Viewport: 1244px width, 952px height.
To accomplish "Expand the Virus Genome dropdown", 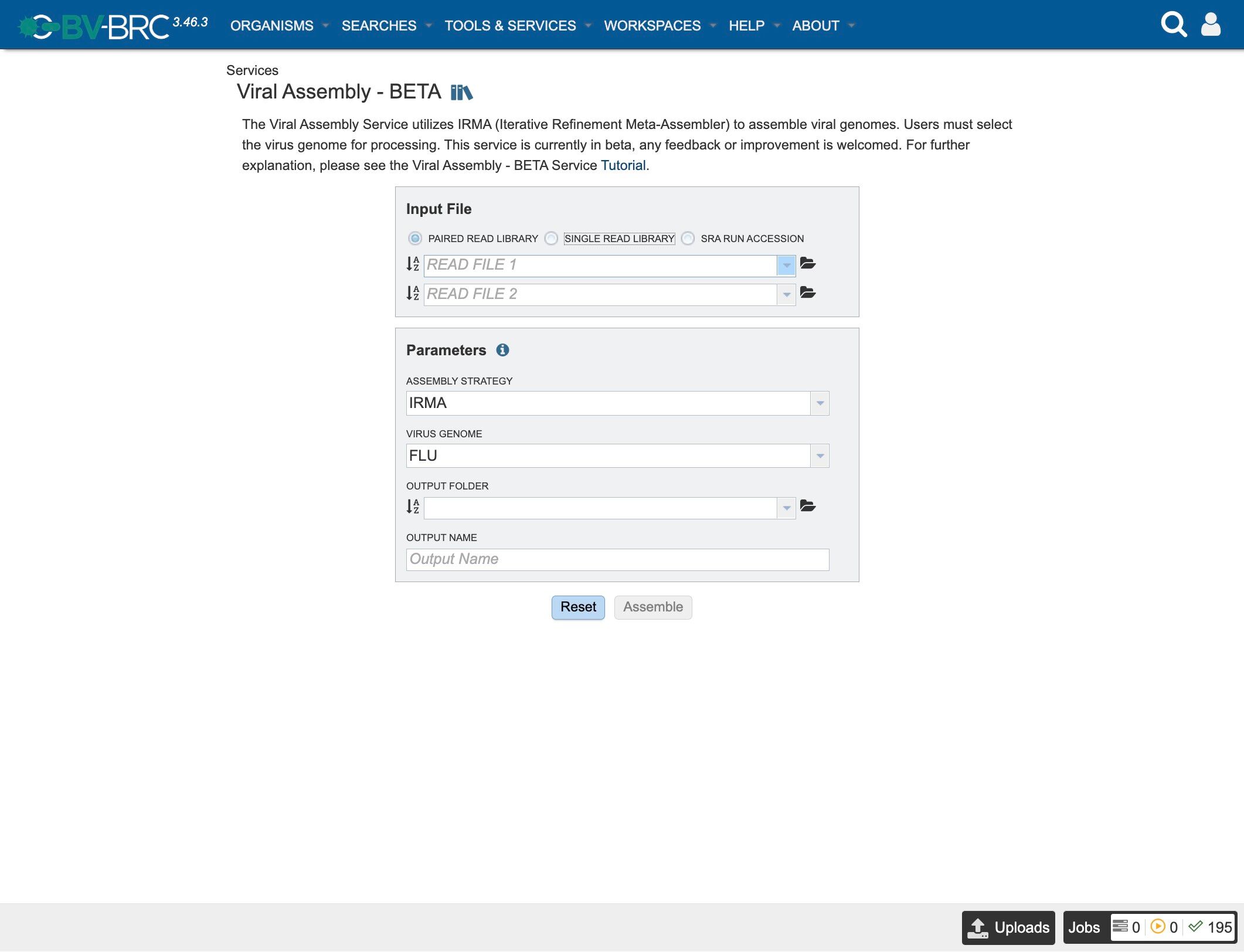I will (x=820, y=456).
